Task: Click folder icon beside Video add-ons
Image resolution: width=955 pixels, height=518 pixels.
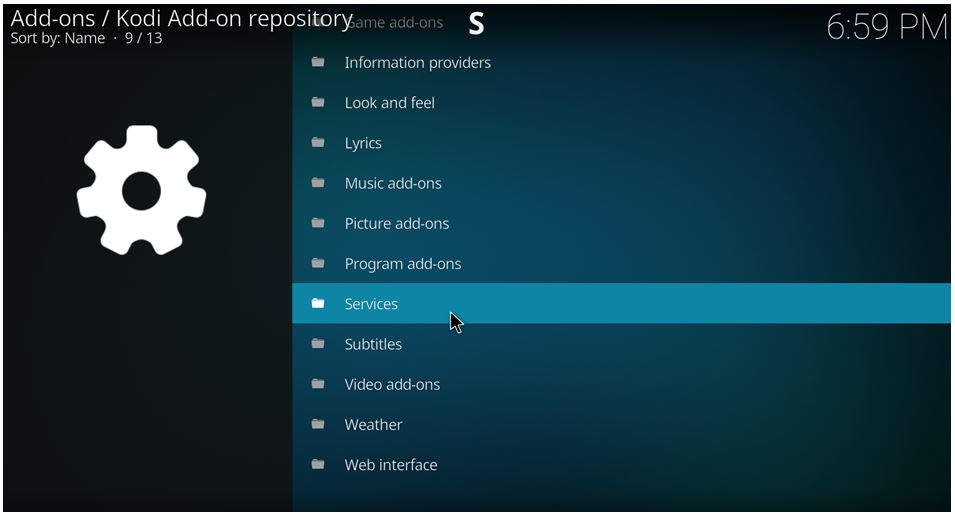Action: [318, 383]
